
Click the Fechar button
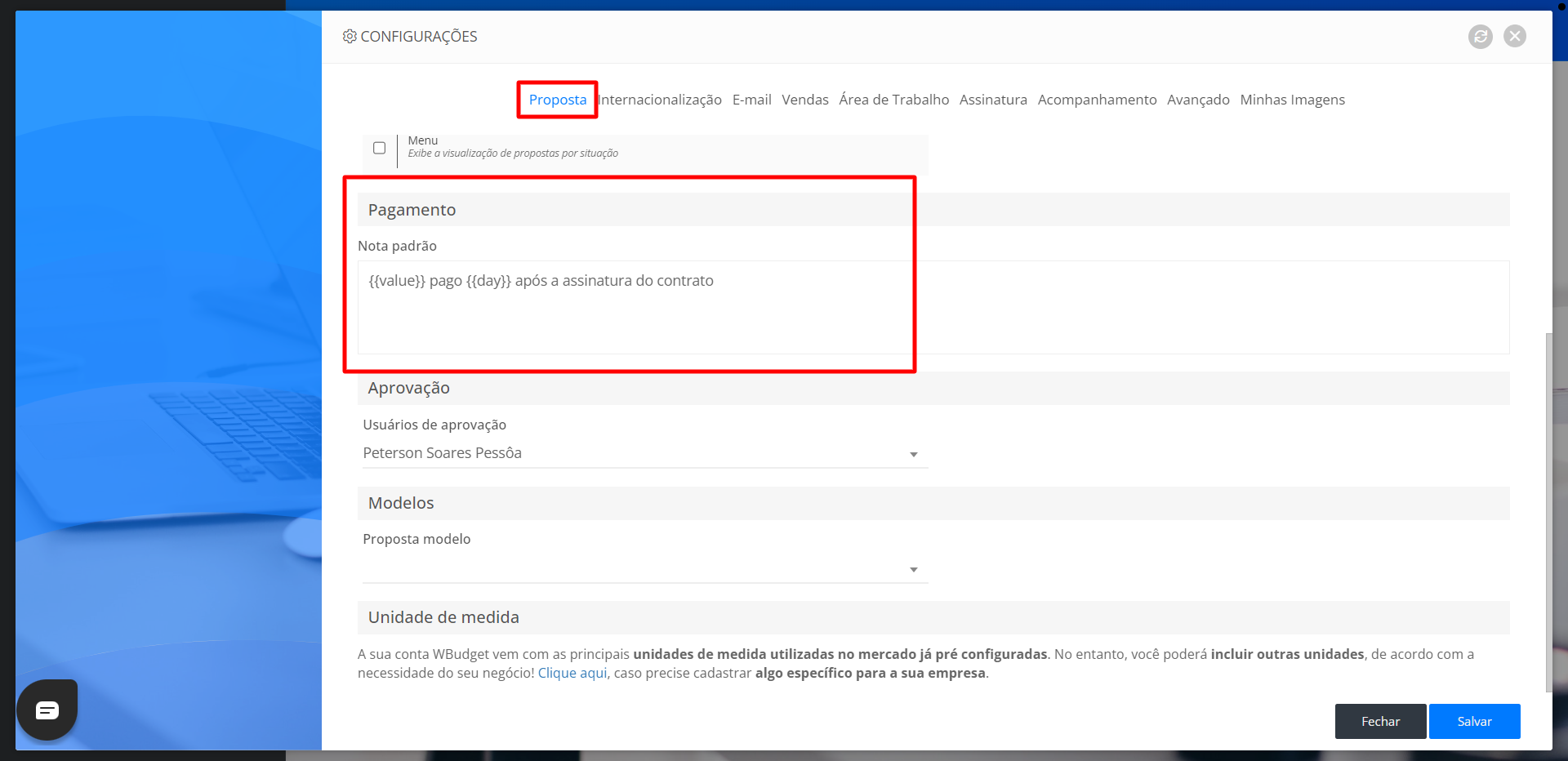coord(1380,722)
